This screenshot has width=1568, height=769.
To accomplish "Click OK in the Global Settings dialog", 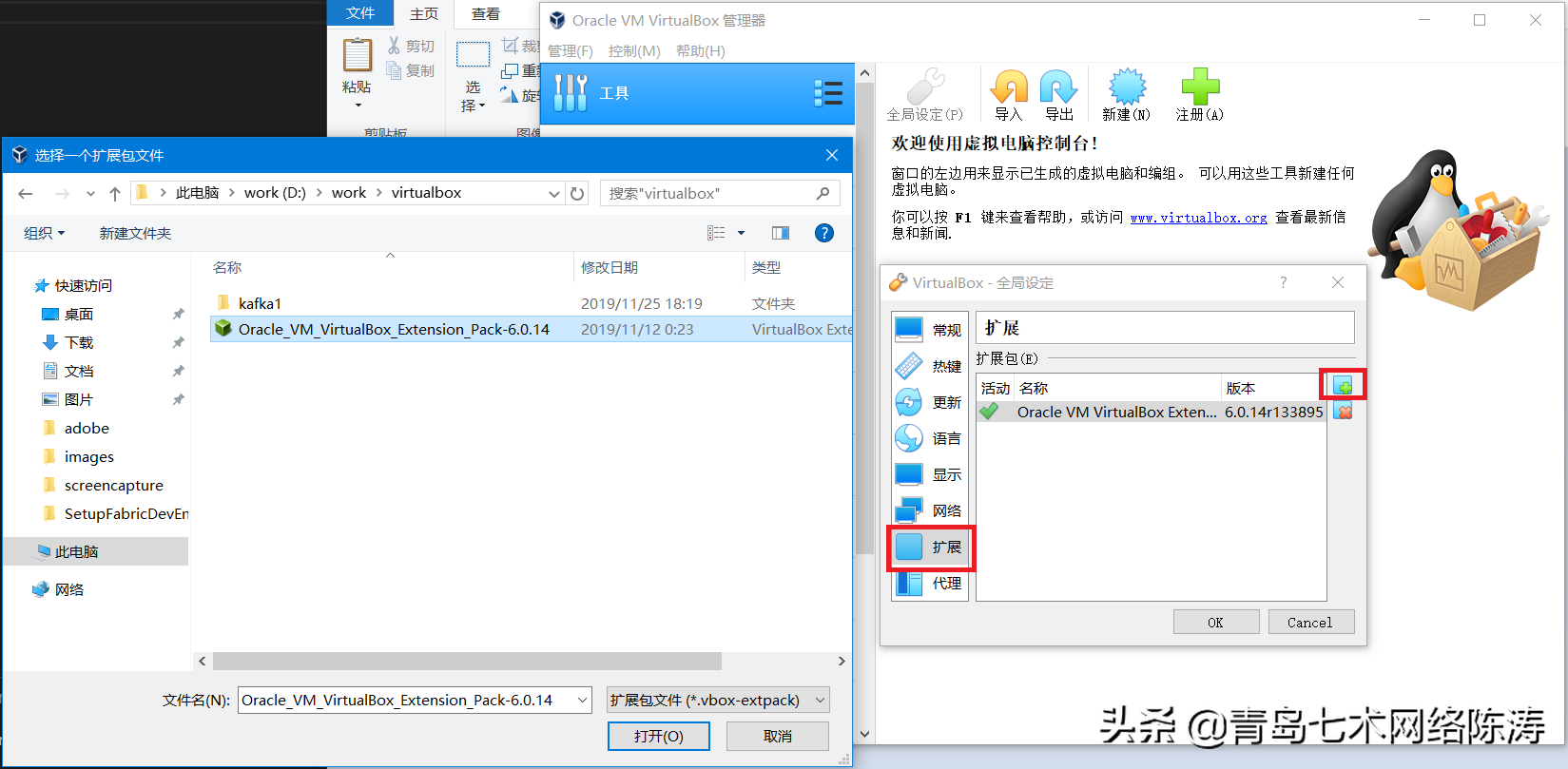I will [1216, 623].
